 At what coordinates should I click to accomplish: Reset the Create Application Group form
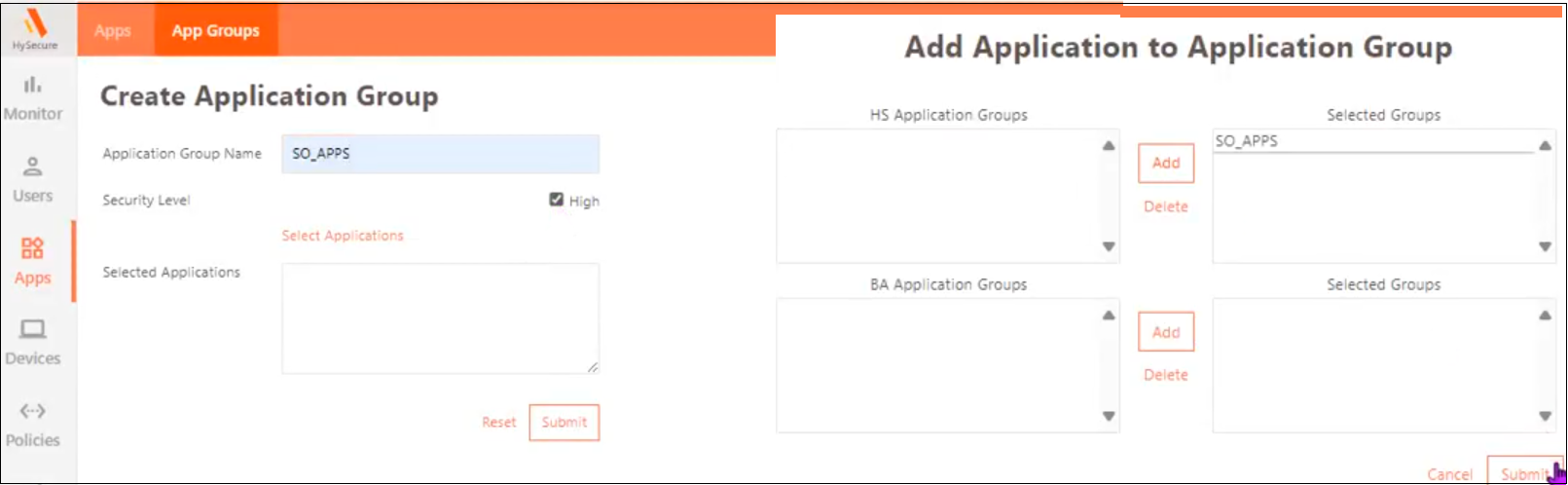[x=498, y=423]
